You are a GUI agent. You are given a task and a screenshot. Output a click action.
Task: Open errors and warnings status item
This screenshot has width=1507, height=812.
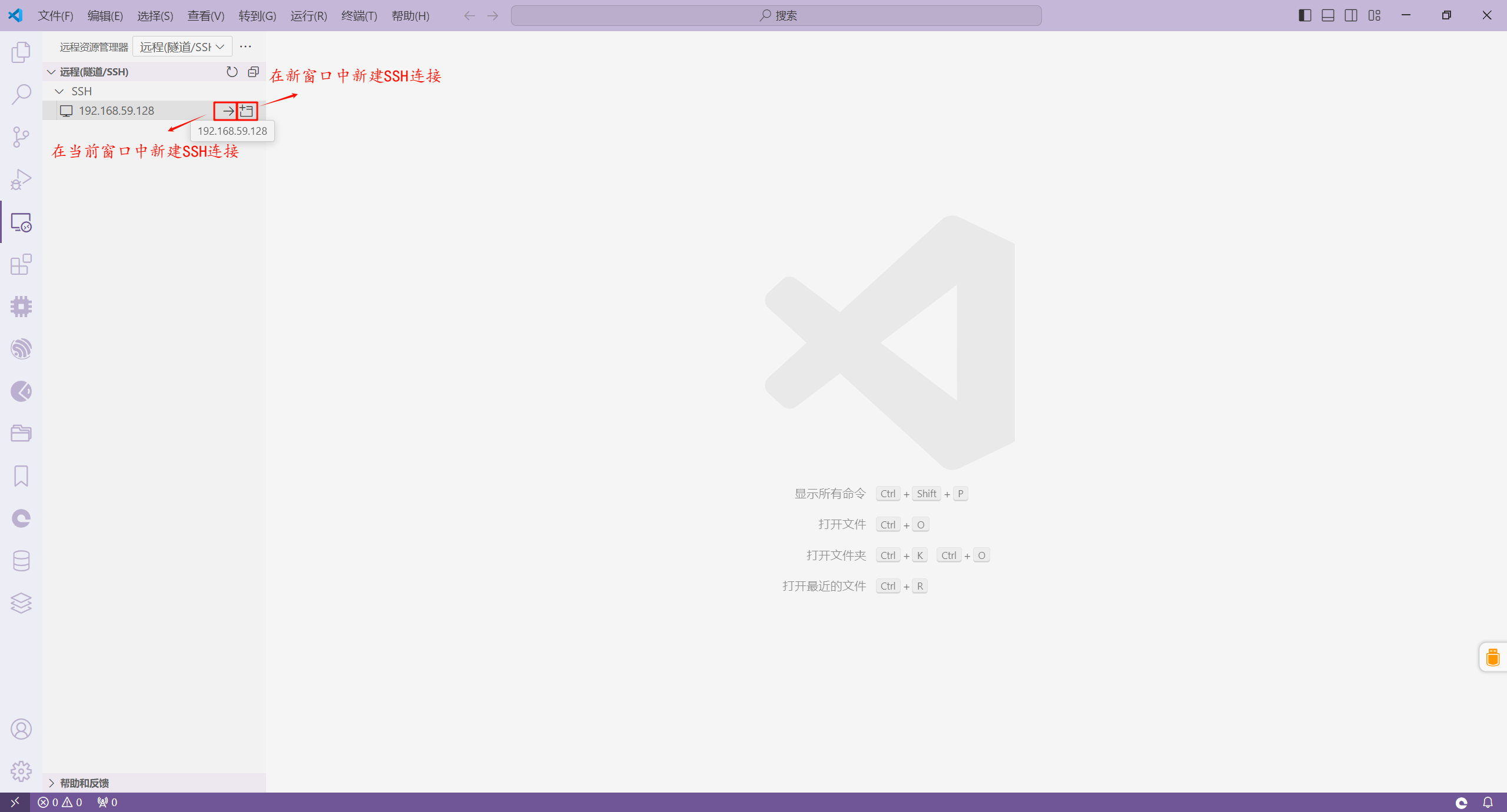60,802
